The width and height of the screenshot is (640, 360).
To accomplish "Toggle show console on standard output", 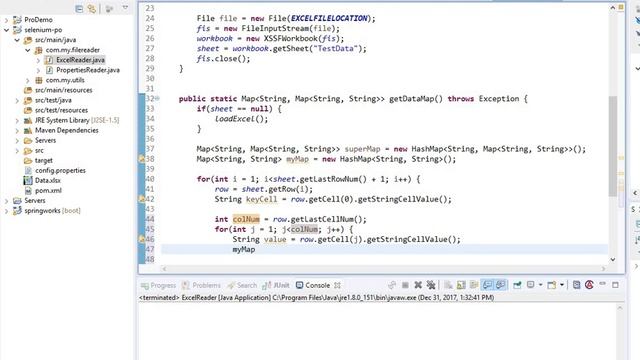I will (487, 285).
